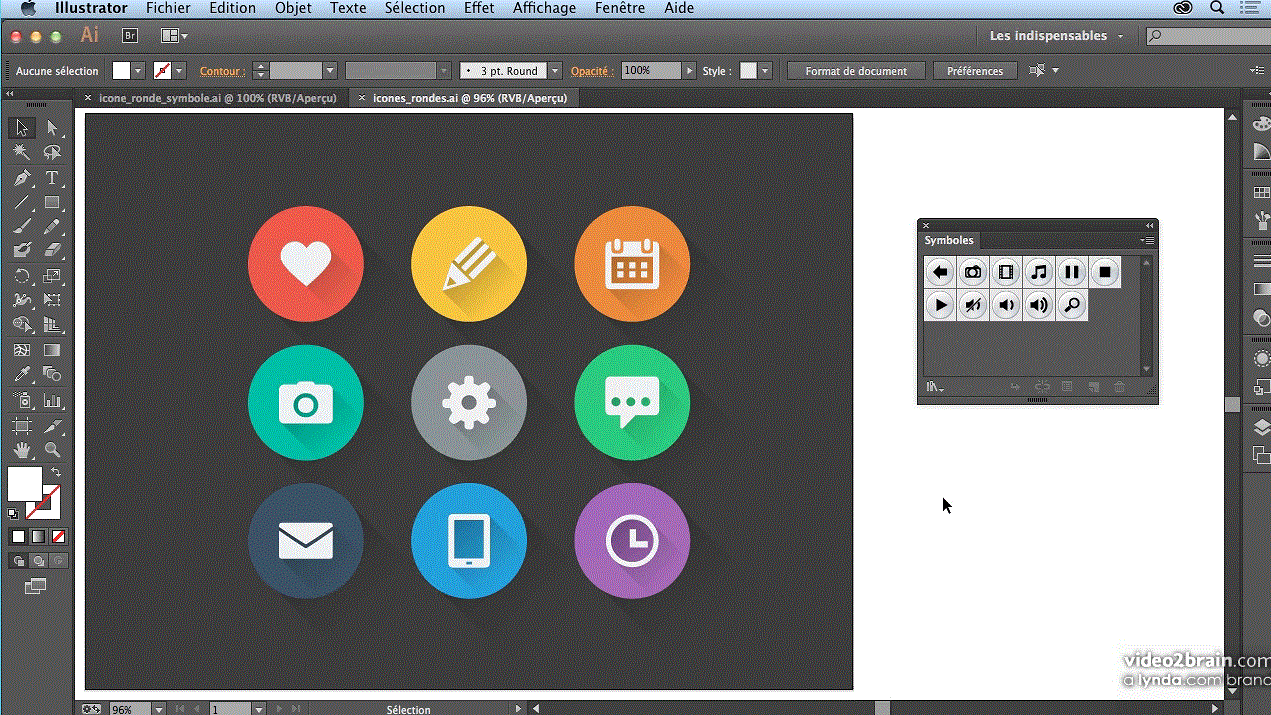The height and width of the screenshot is (715, 1271).
Task: Click the magnifier symbol in Symboles panel
Action: click(x=1072, y=305)
